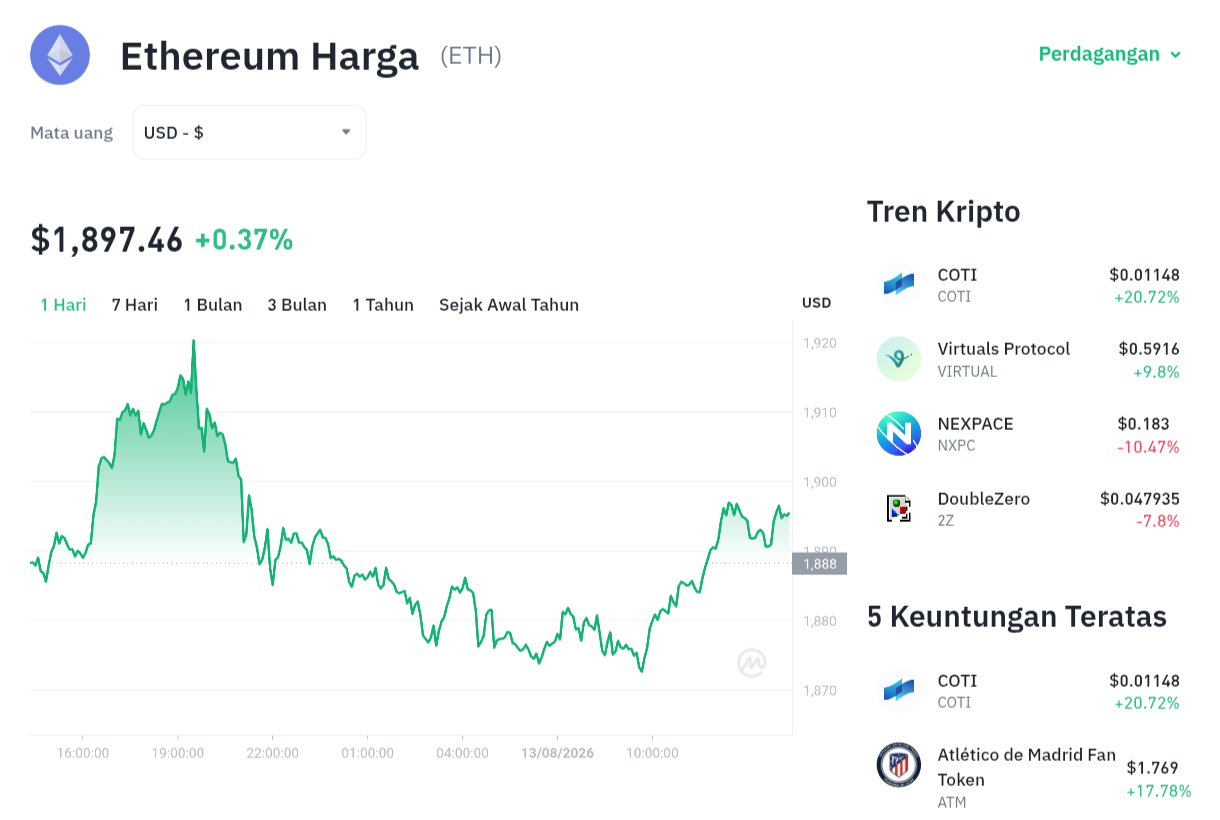This screenshot has height=820, width=1220.
Task: Select the 1 Hari chart range
Action: (x=63, y=305)
